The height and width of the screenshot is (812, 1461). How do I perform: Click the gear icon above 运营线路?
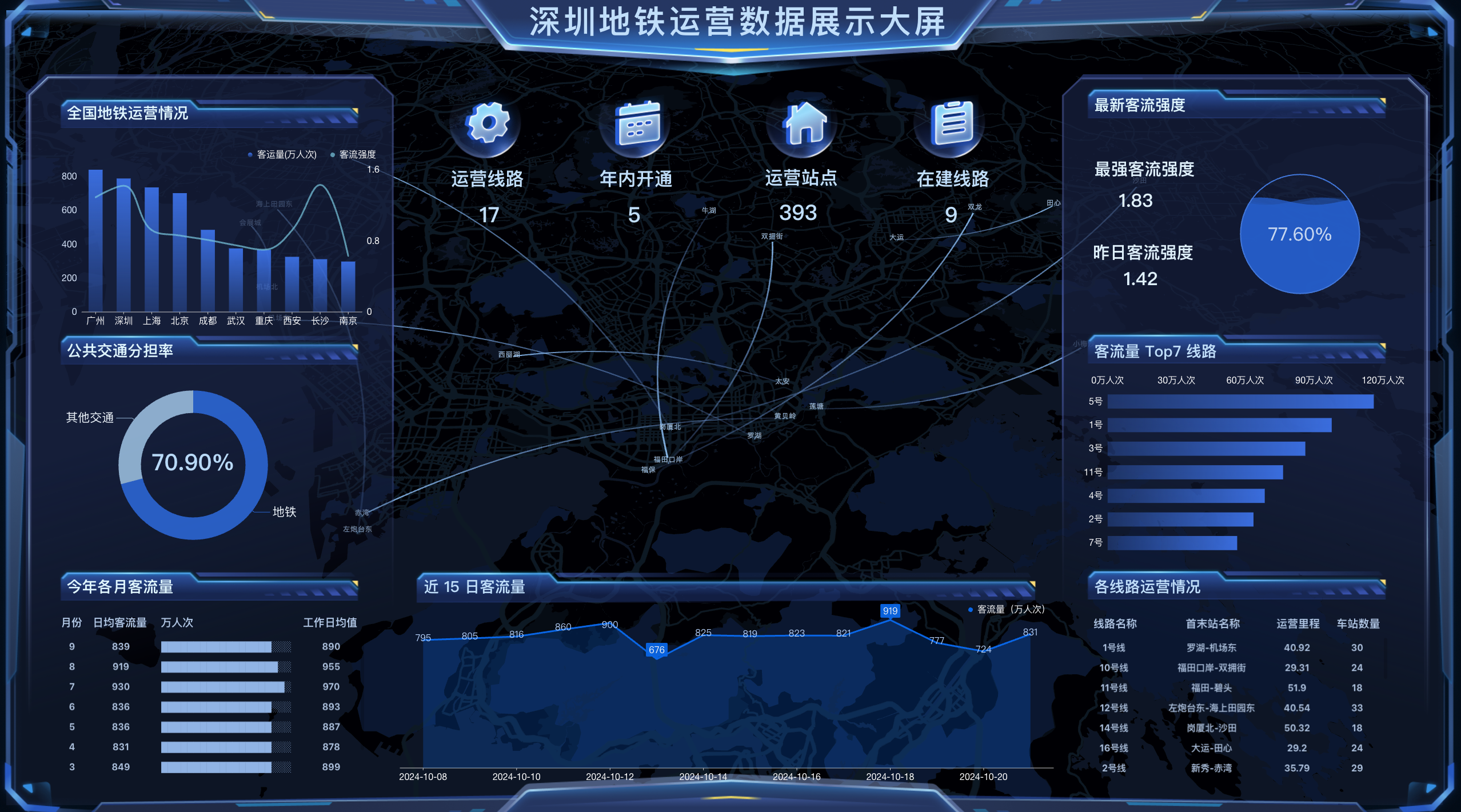487,123
